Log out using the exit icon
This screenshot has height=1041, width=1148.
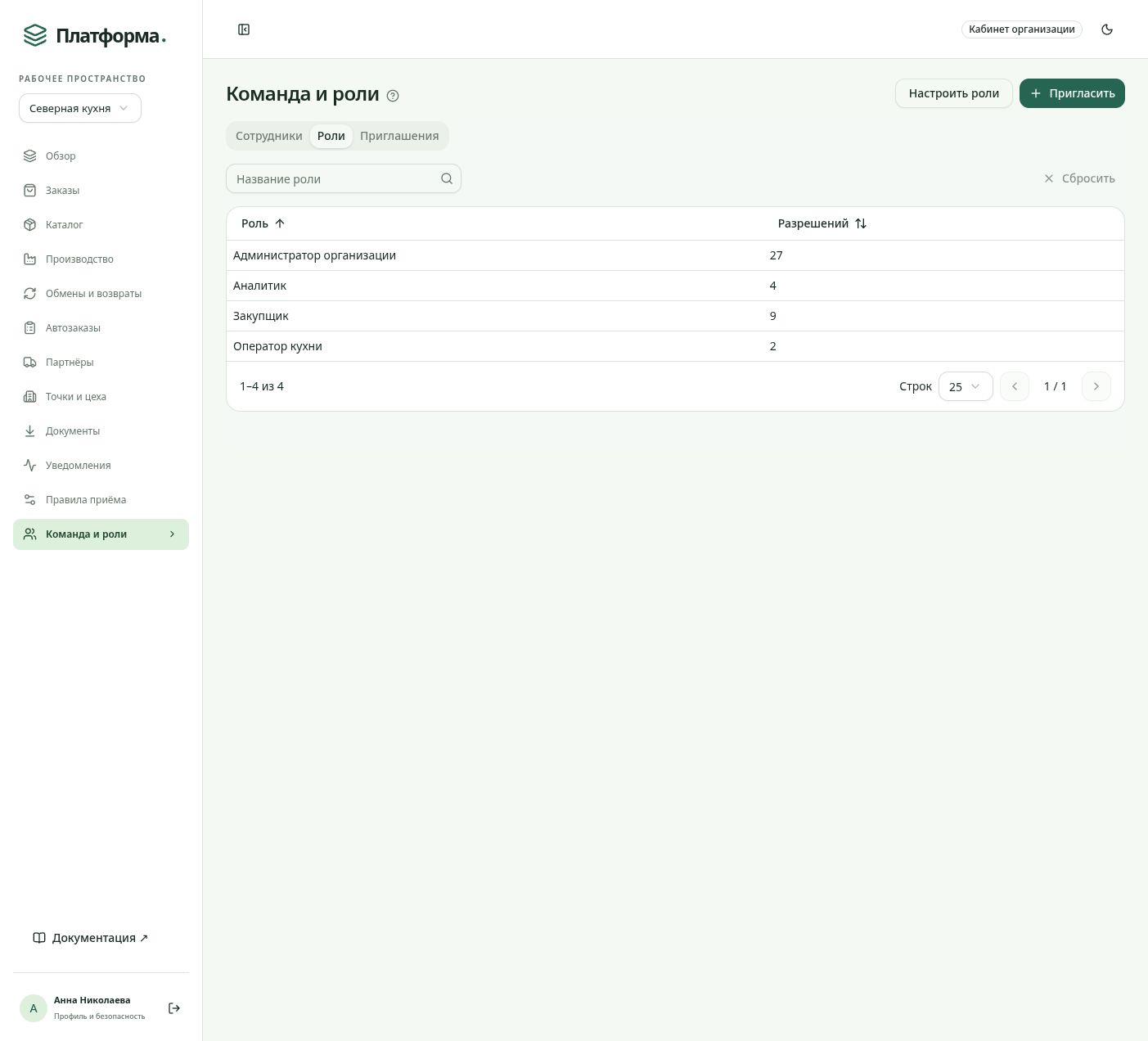point(174,1008)
